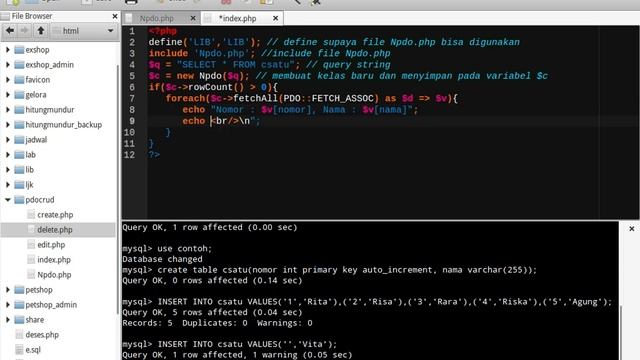This screenshot has width=640, height=360.
Task: Click line number 12 in the gutter
Action: pyautogui.click(x=129, y=155)
